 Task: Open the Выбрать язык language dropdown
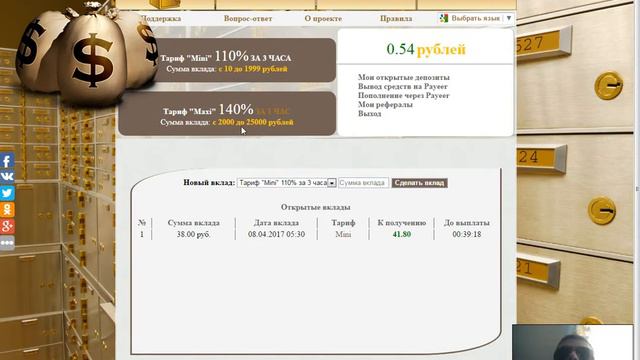[x=476, y=18]
